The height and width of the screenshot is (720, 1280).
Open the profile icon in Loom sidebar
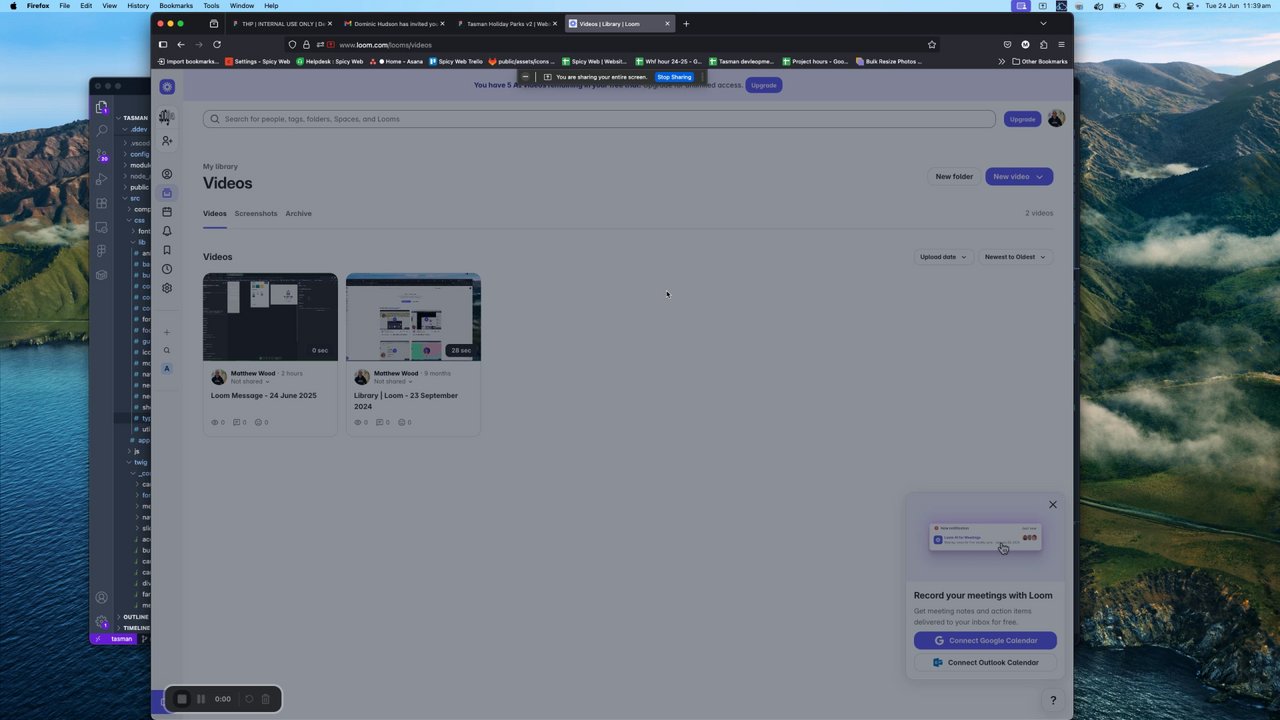pos(167,174)
